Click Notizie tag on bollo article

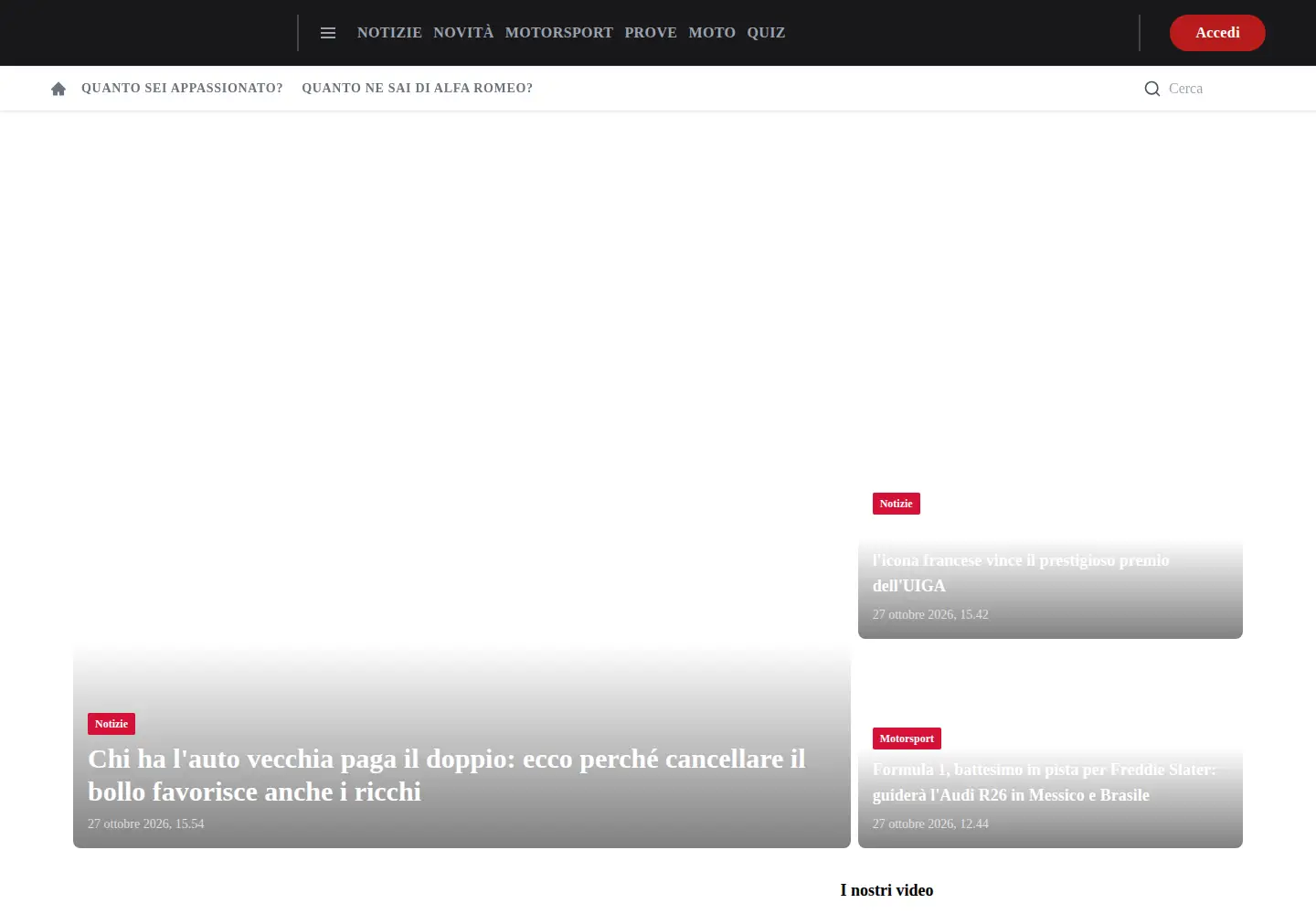tap(111, 724)
